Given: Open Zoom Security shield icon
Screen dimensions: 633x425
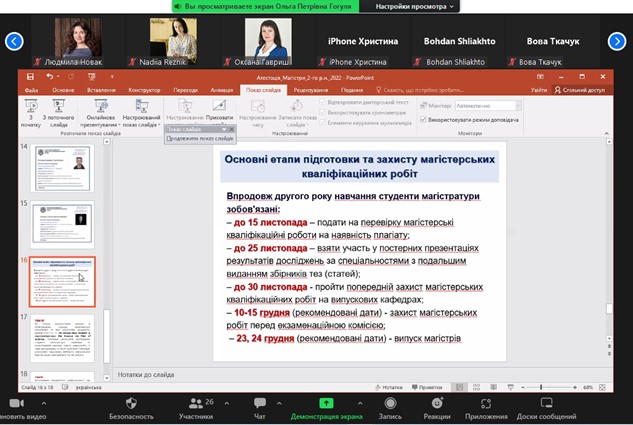Looking at the screenshot, I should [131, 403].
